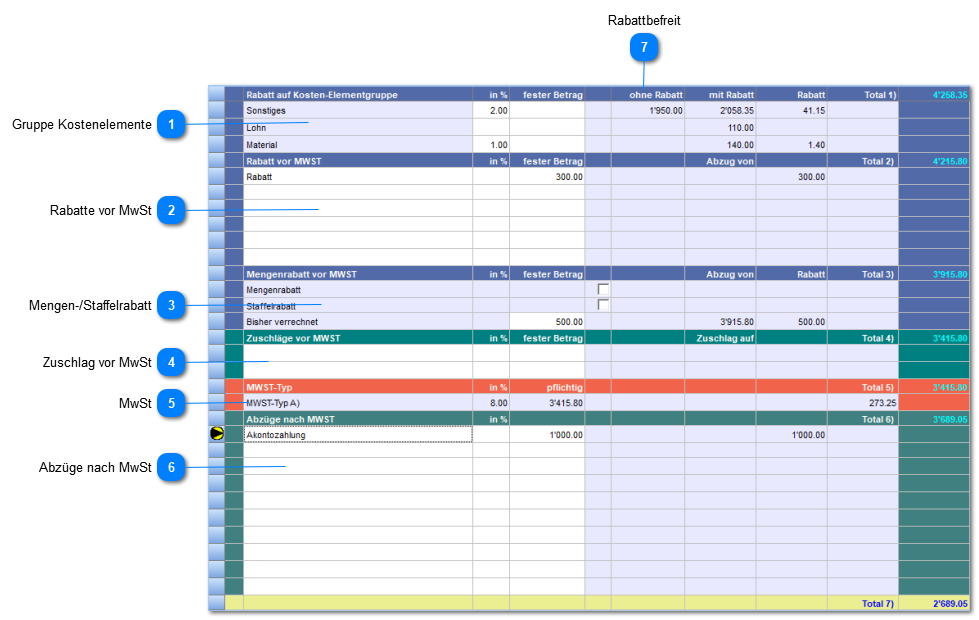Click the Zuschläge vor MWST header
The width and height of the screenshot is (979, 620).
click(x=293, y=338)
